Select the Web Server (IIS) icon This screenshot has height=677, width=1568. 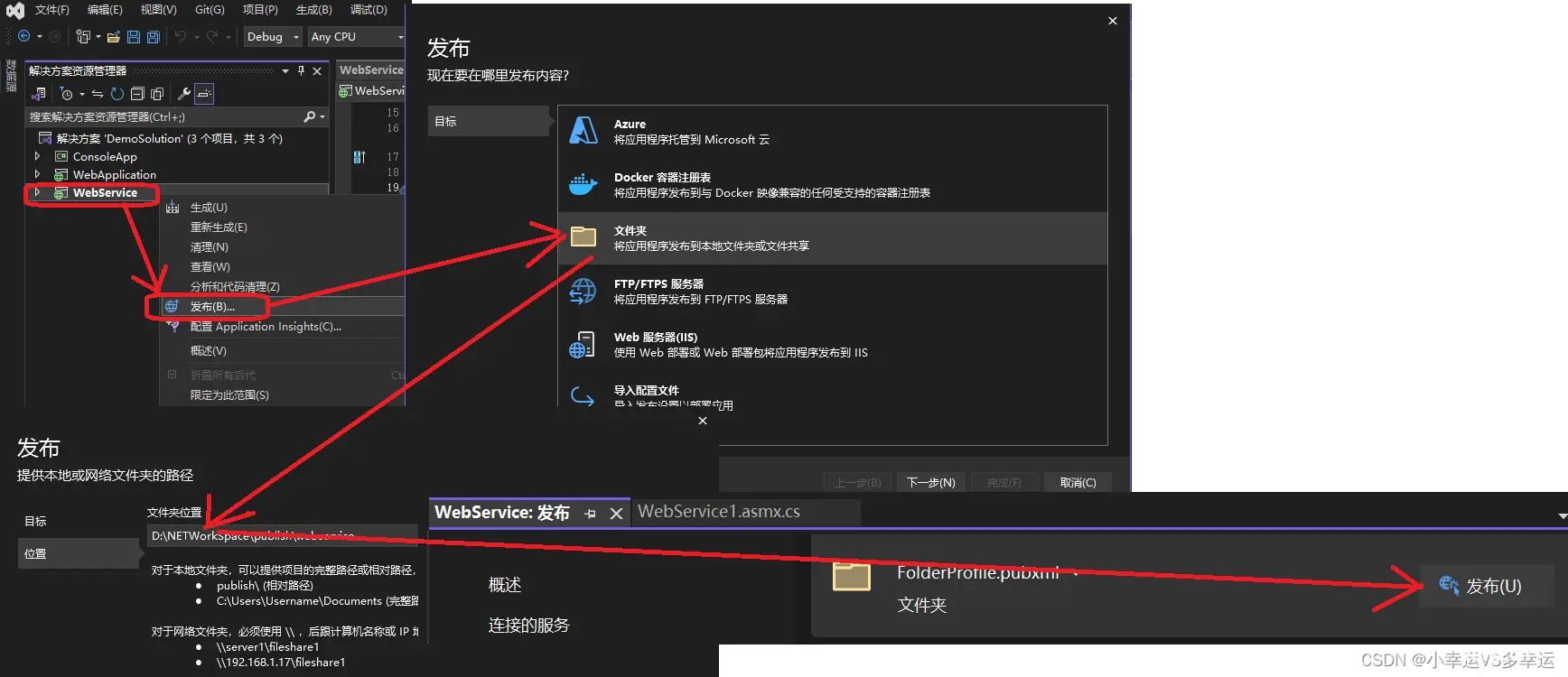[583, 344]
